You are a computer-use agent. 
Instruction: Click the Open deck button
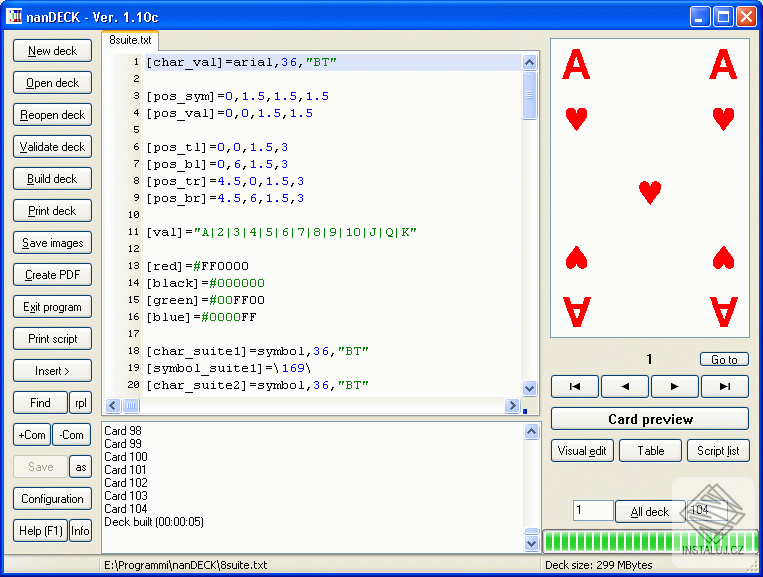pyautogui.click(x=53, y=83)
